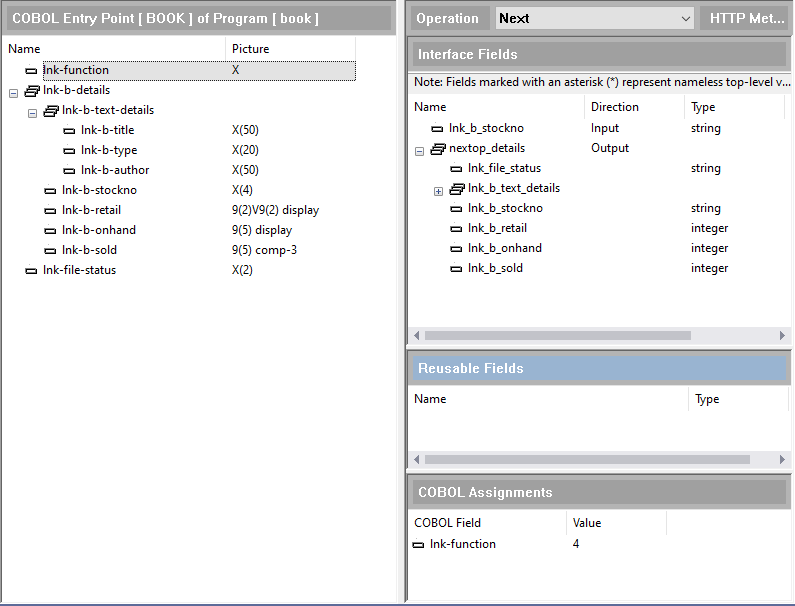795x606 pixels.
Task: Click the Picture column header
Action: [x=250, y=48]
